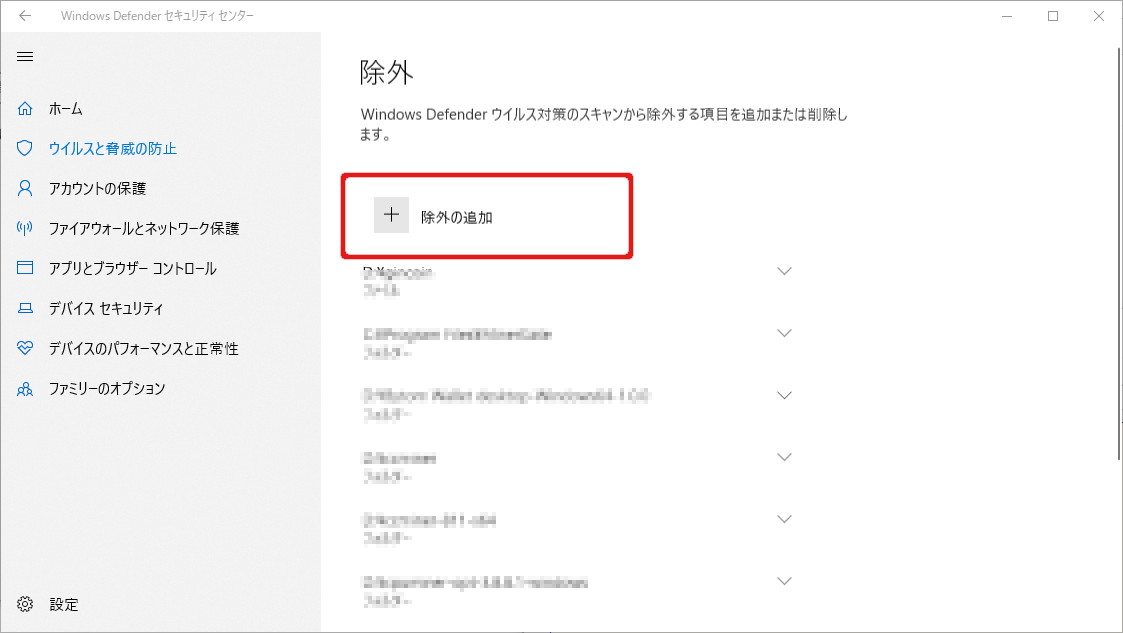Viewport: 1123px width, 633px height.
Task: Open ファミリーのオプション via its people icon
Action: click(x=25, y=388)
